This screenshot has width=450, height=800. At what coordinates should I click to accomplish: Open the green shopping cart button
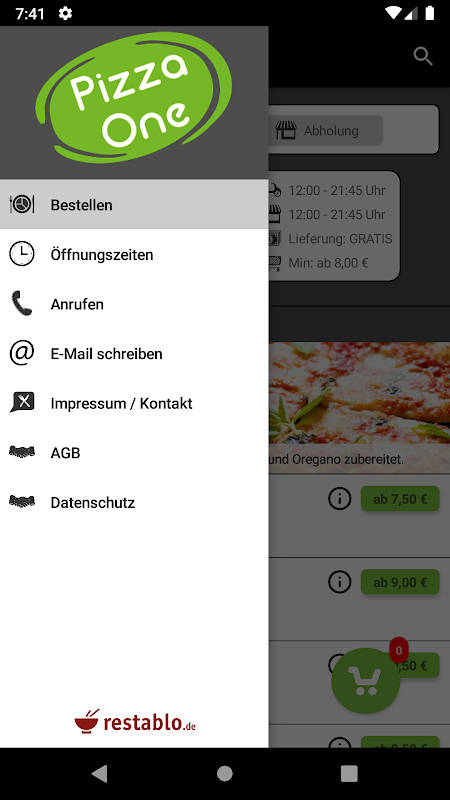pyautogui.click(x=365, y=681)
